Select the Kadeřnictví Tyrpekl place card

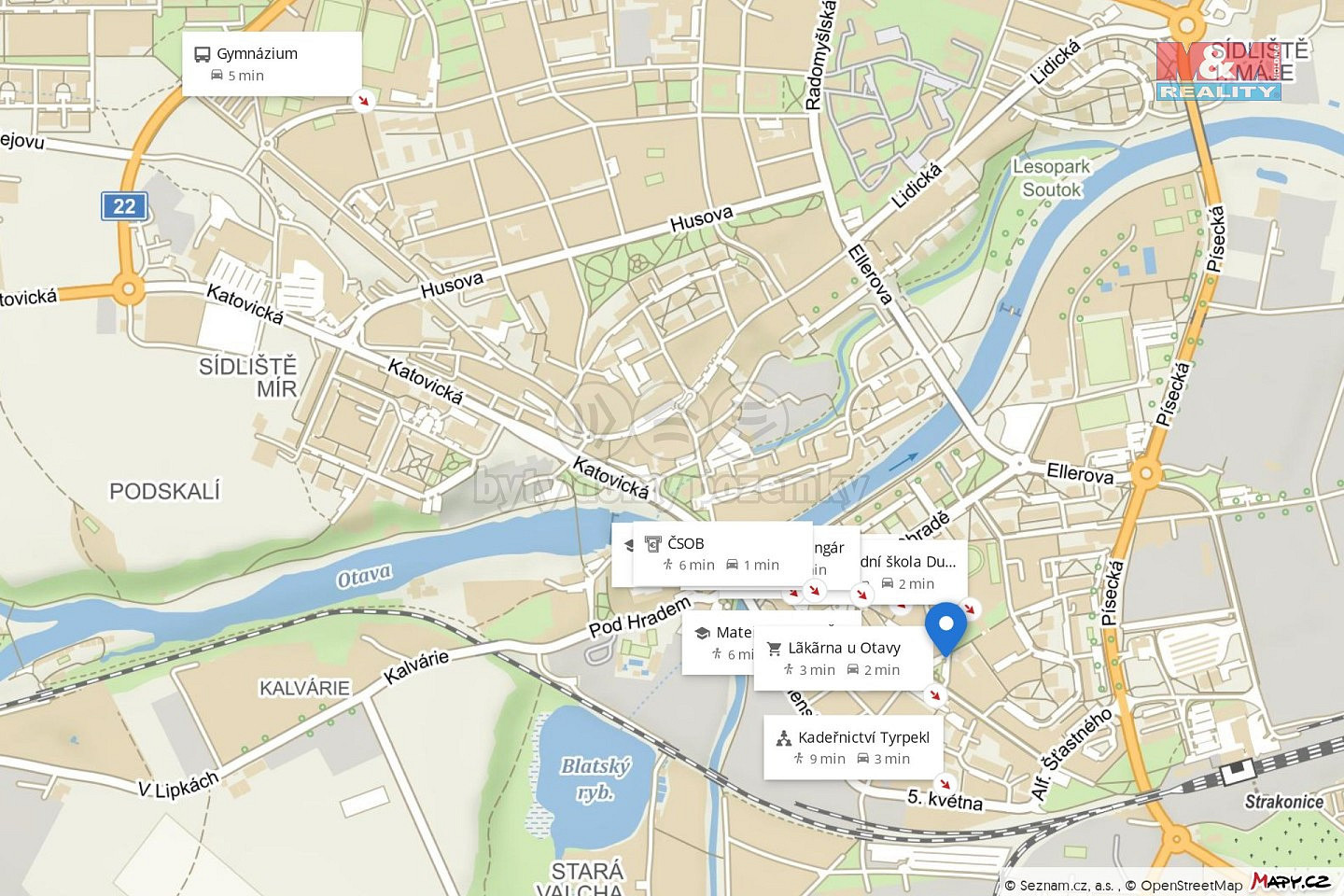point(853,747)
